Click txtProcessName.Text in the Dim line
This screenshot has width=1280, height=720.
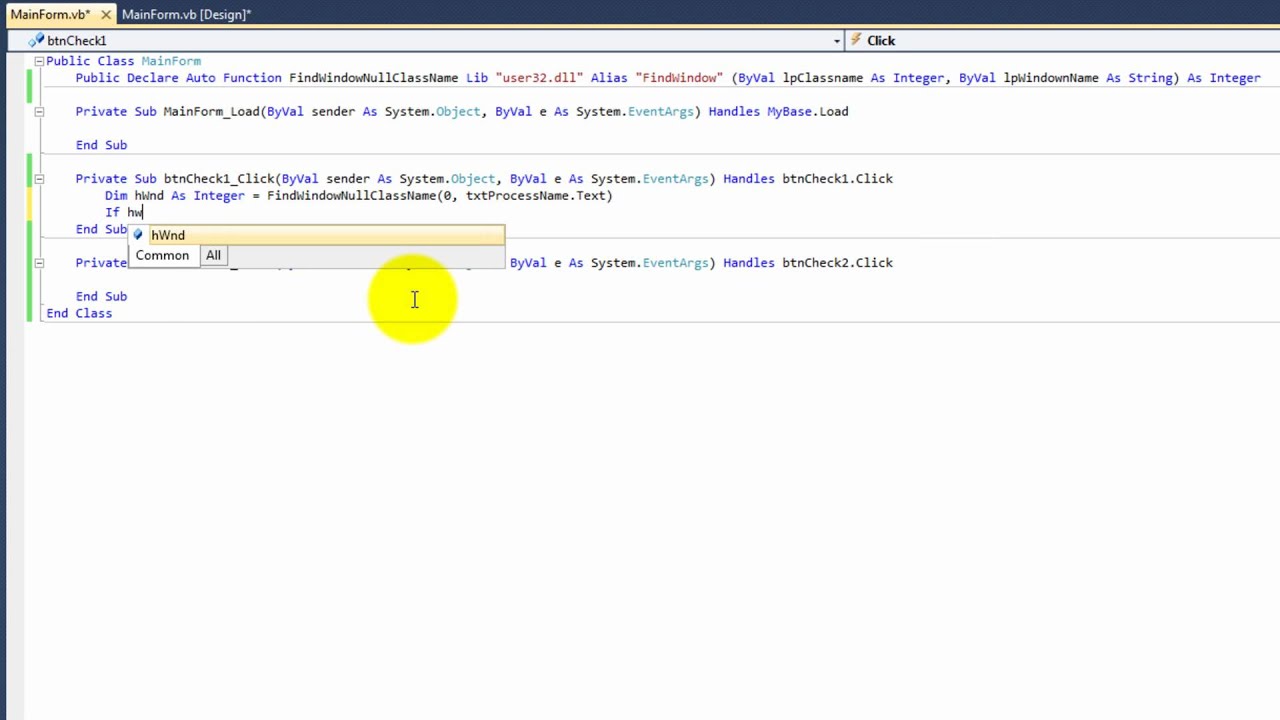(x=535, y=196)
